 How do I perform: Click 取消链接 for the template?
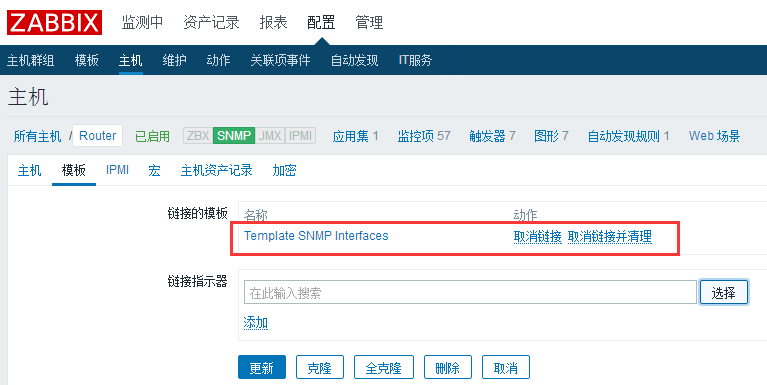(x=538, y=237)
